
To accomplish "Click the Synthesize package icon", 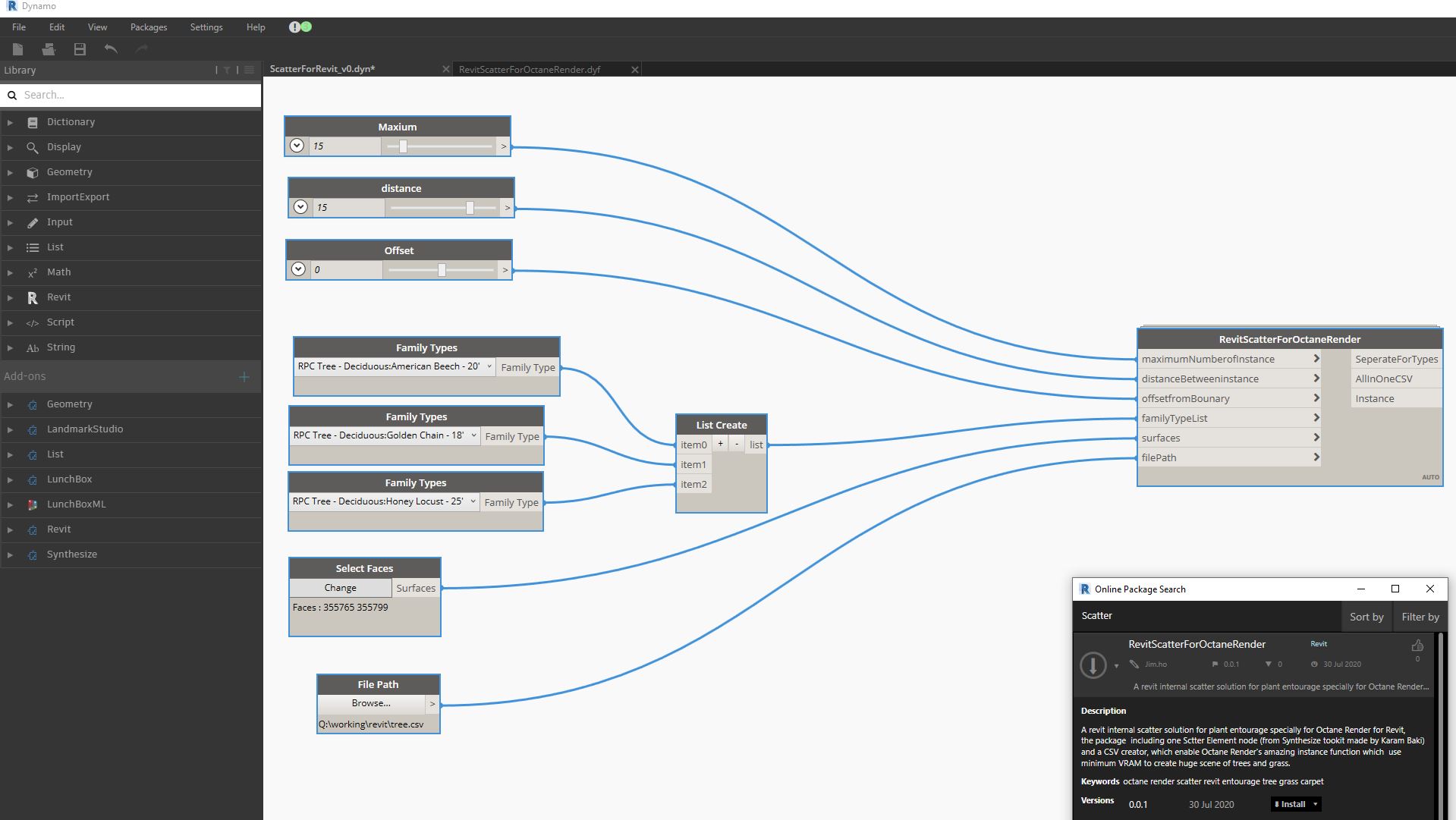I will tap(33, 555).
